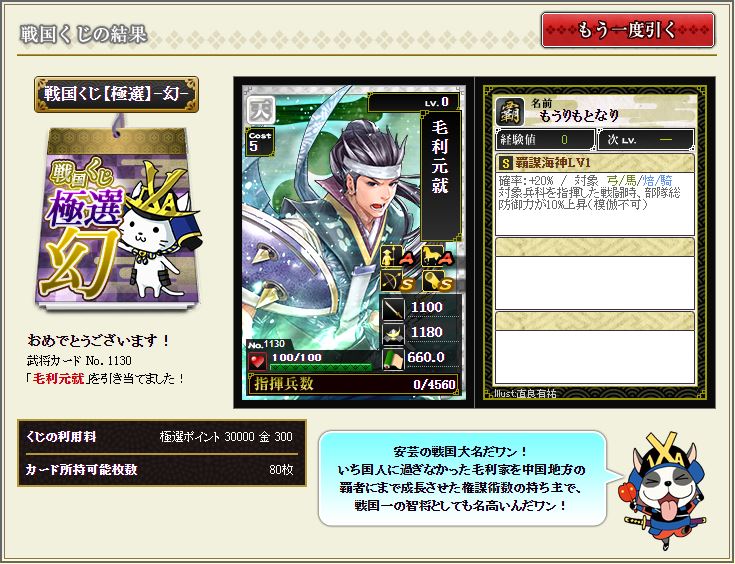Click the cavalry horse aptitude A icon
The image size is (735, 564).
(436, 256)
